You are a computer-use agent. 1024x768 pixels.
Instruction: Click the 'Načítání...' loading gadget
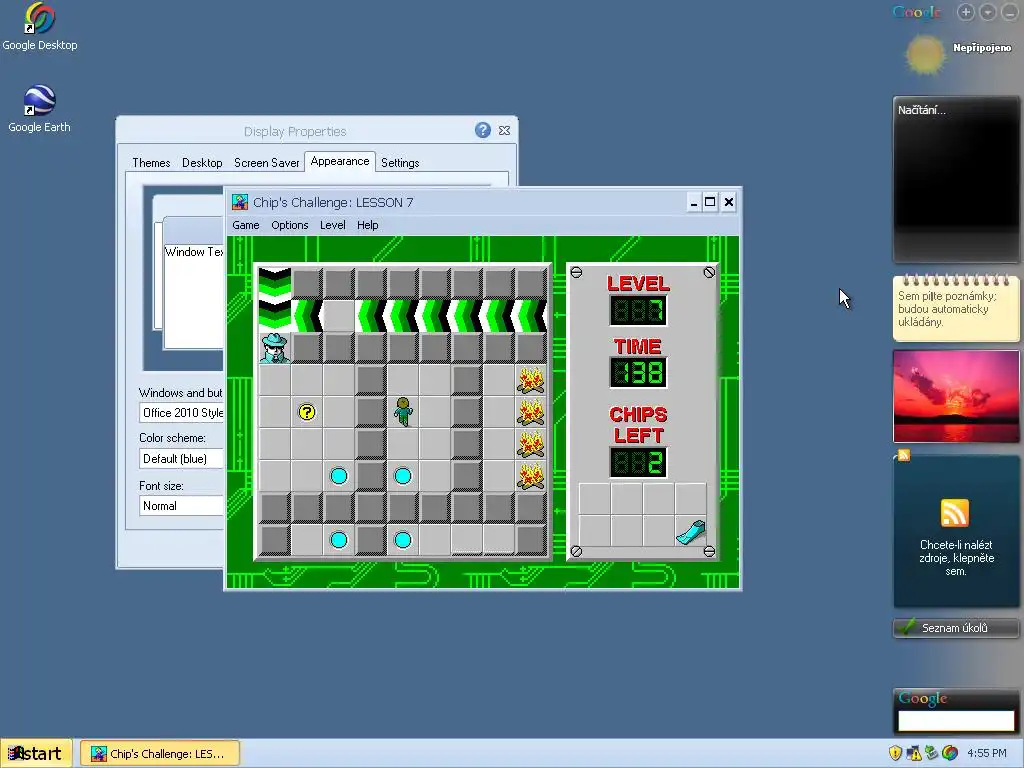(956, 178)
